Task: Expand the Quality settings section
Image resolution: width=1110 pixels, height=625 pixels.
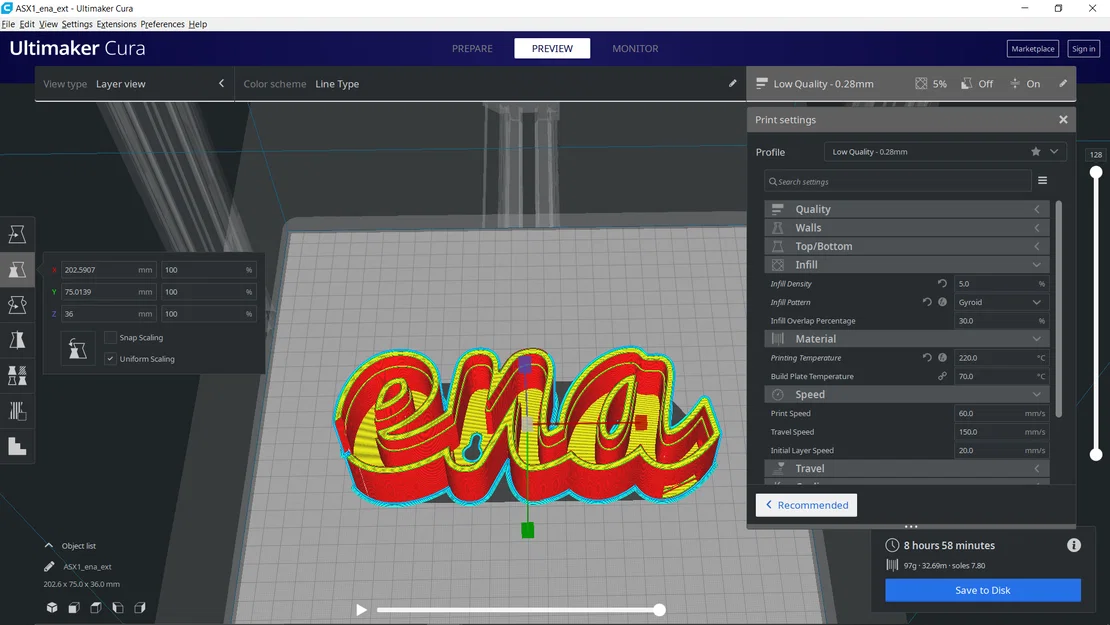Action: point(907,209)
